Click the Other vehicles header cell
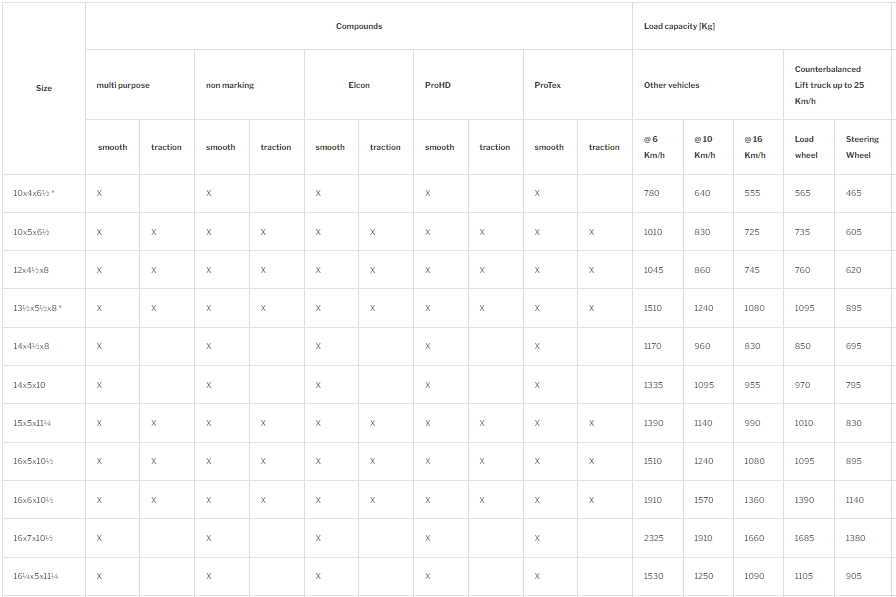 coord(672,85)
